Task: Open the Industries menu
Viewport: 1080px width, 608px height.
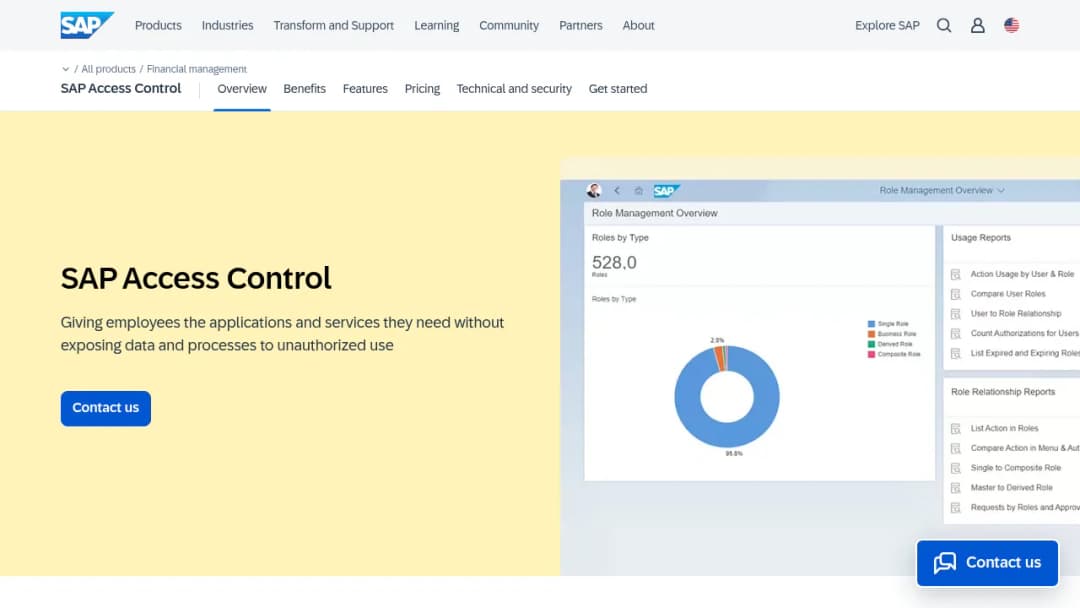Action: click(227, 25)
